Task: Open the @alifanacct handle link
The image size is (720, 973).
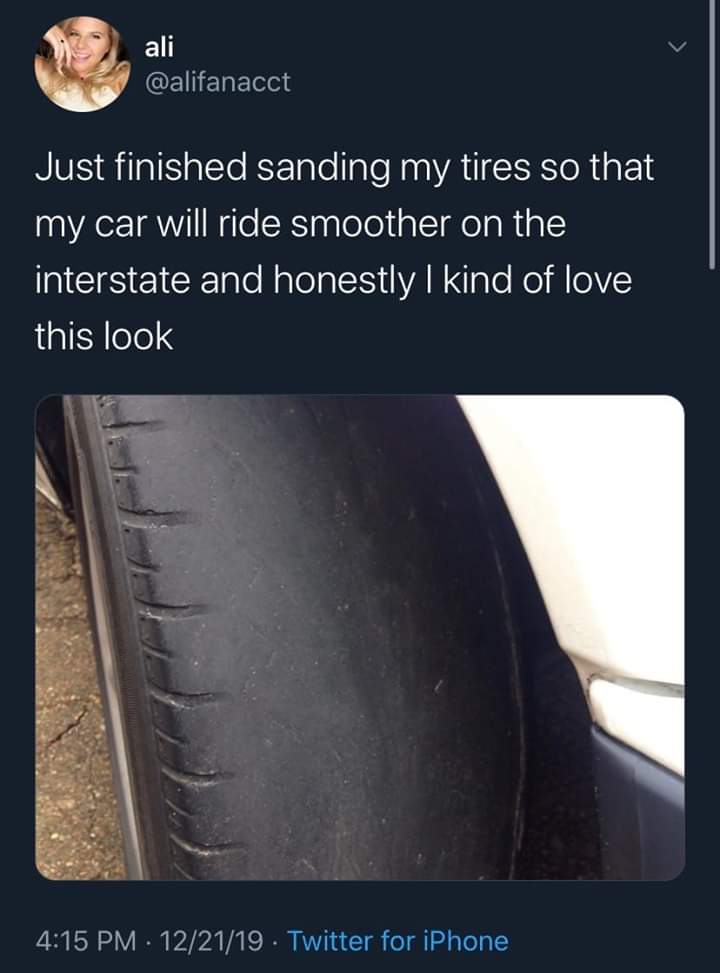Action: point(218,82)
